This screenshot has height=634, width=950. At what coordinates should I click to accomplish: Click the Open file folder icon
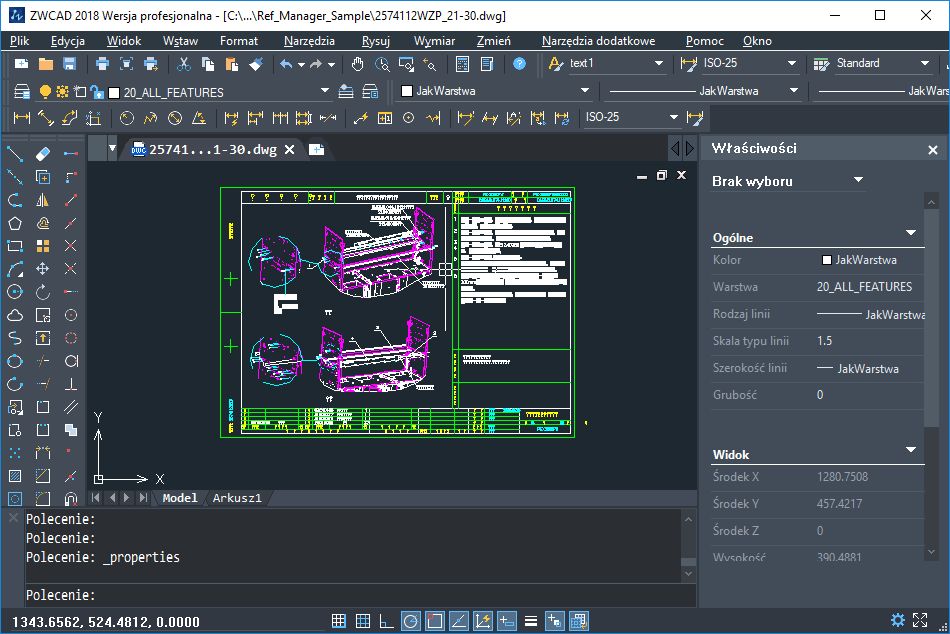45,64
